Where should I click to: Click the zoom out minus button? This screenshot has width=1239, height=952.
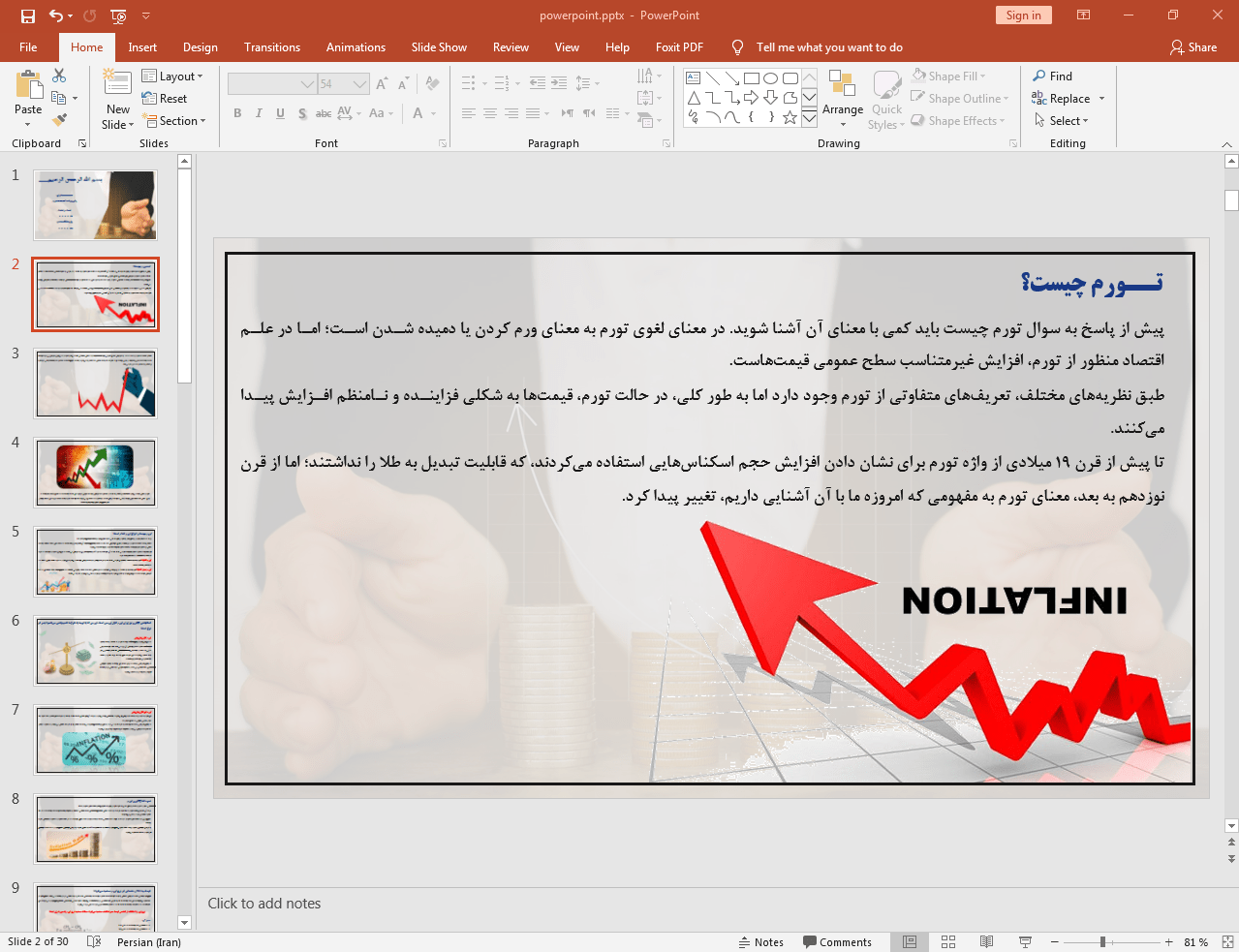tap(1054, 942)
